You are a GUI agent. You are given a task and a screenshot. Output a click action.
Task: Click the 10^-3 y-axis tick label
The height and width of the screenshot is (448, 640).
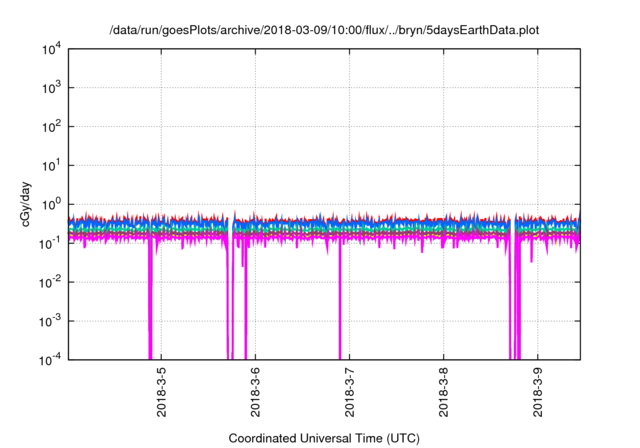pos(51,321)
